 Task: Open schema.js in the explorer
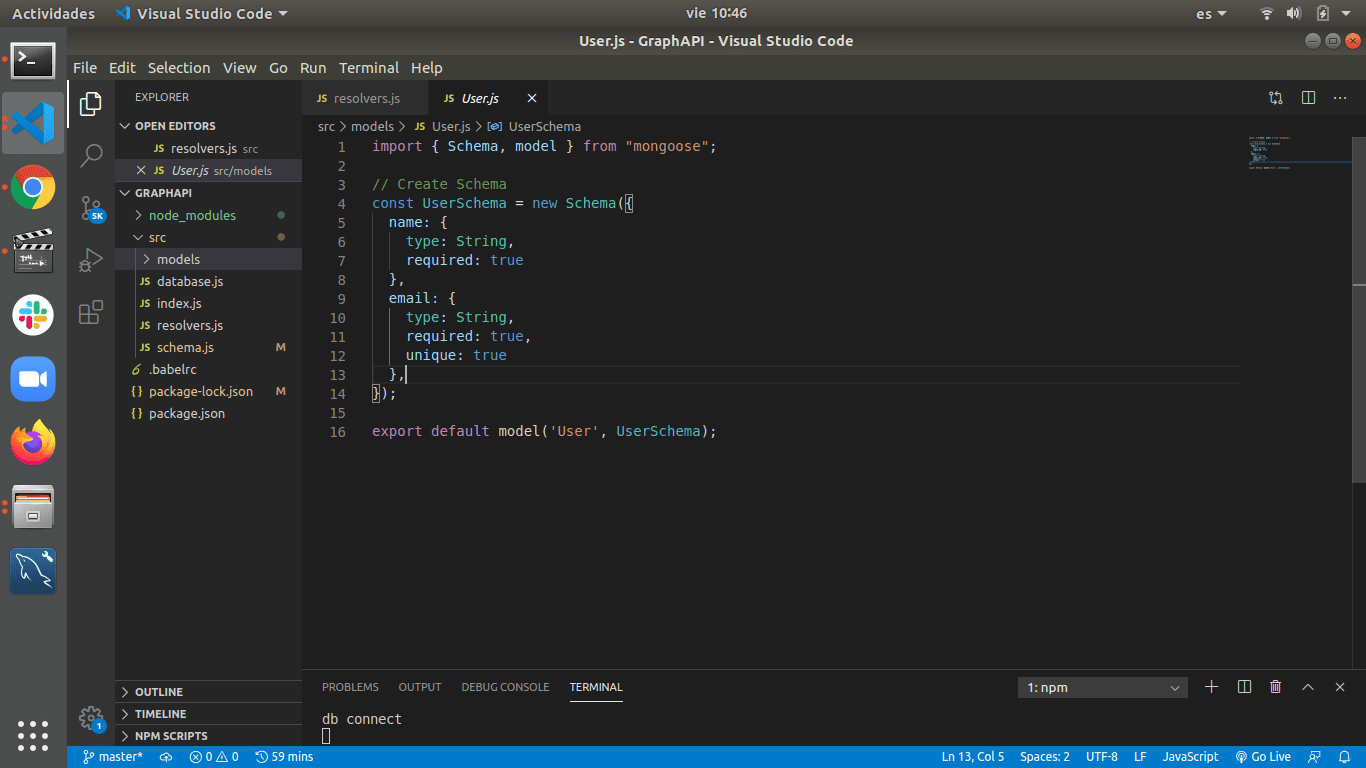pos(209,347)
